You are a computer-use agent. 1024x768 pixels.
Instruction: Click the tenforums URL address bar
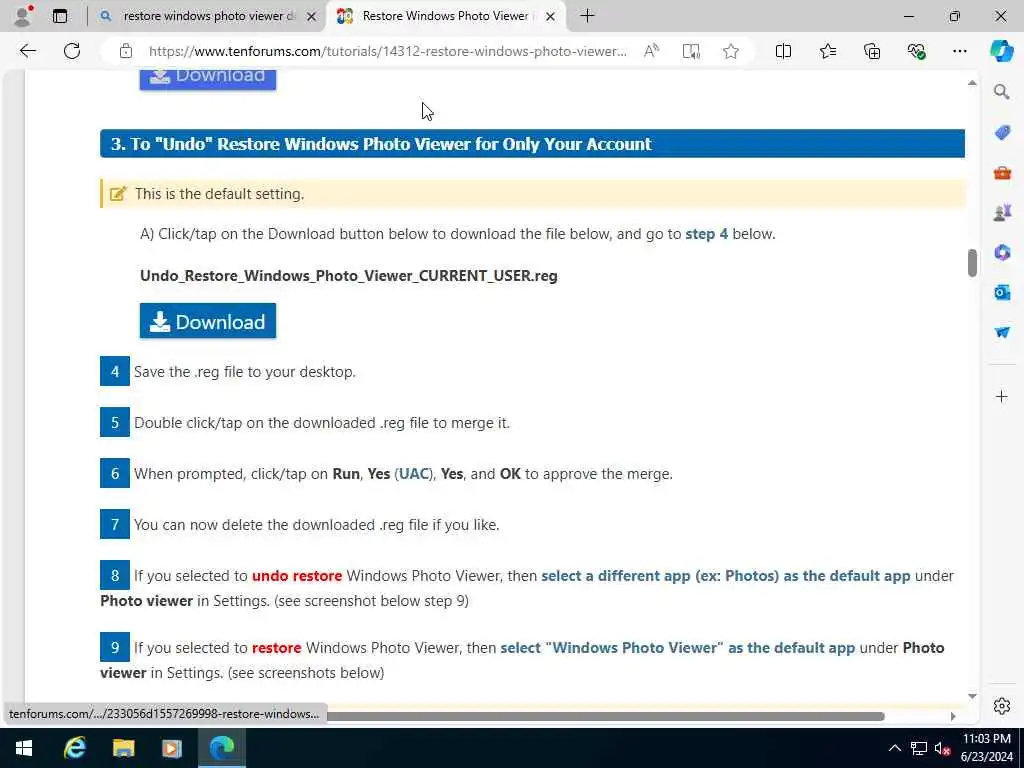tap(387, 51)
